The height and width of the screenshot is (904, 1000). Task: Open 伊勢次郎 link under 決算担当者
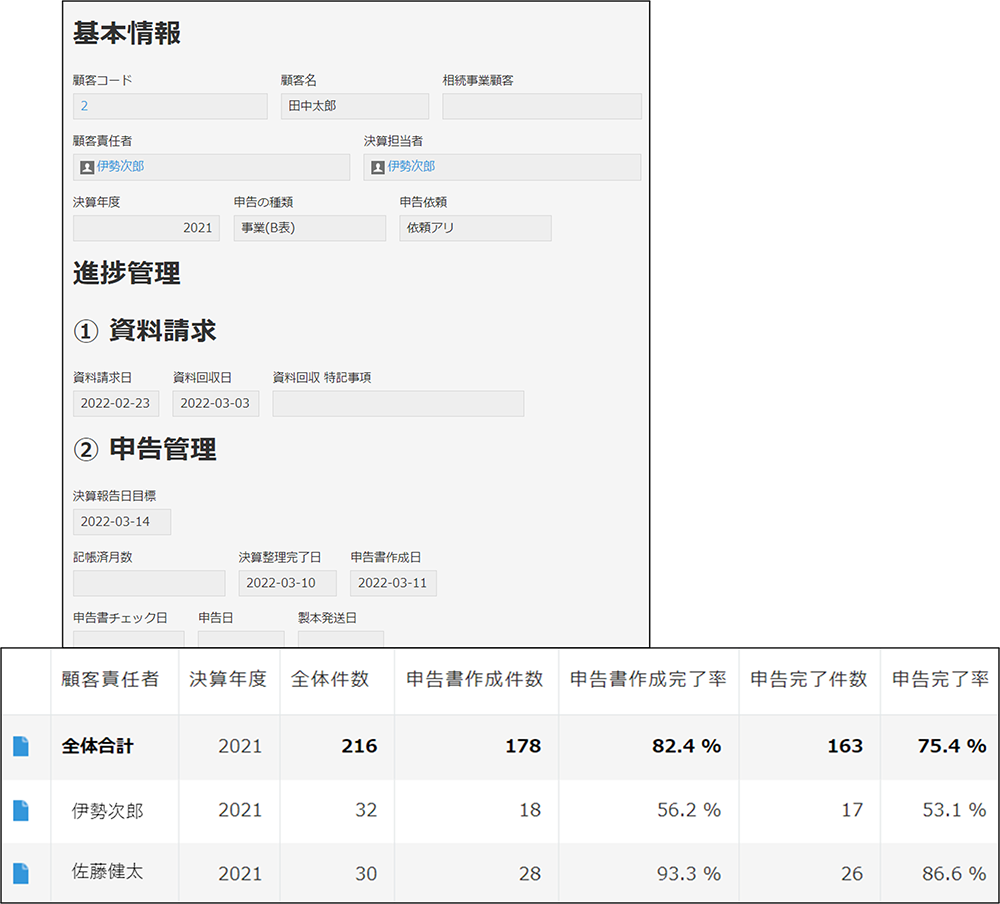coord(411,167)
